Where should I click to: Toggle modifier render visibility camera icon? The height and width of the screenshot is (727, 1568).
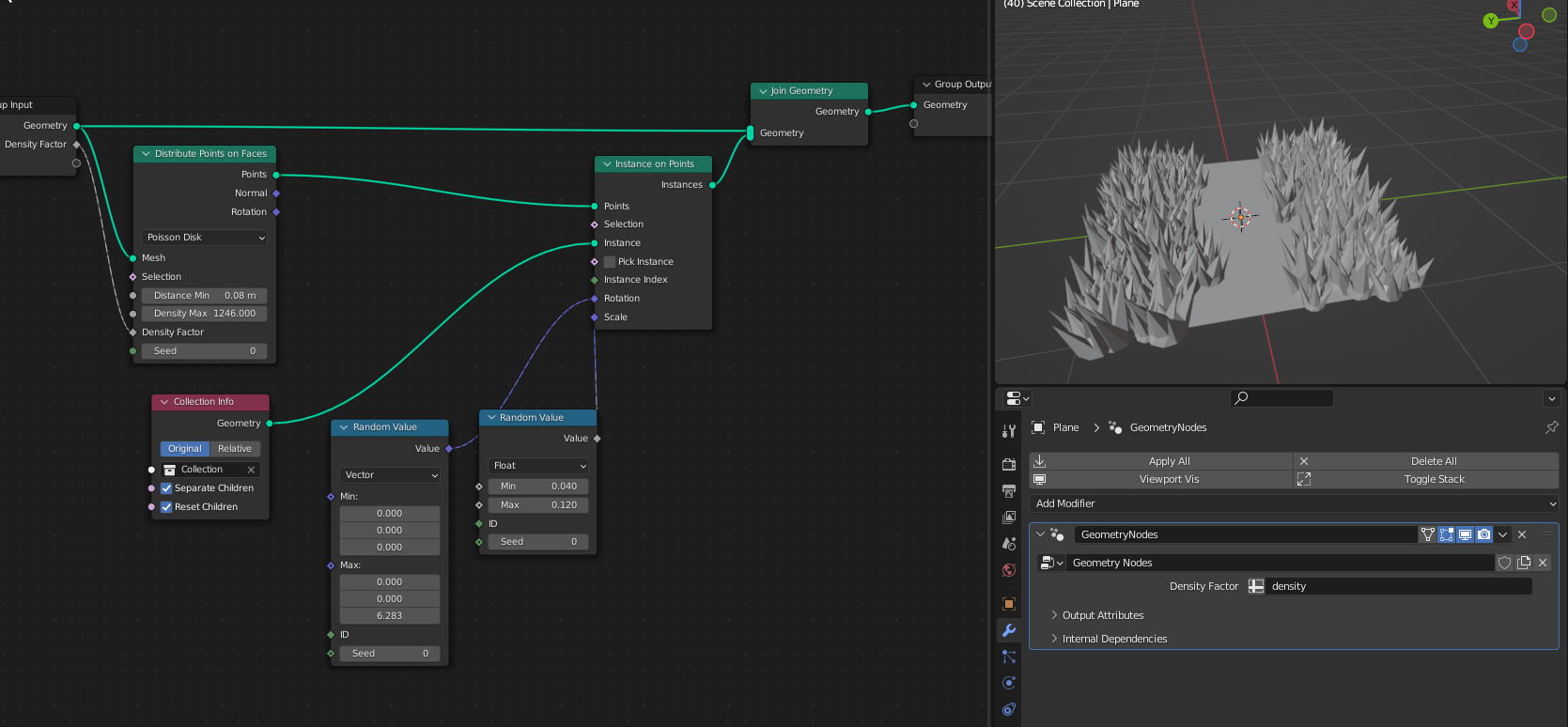pos(1483,534)
